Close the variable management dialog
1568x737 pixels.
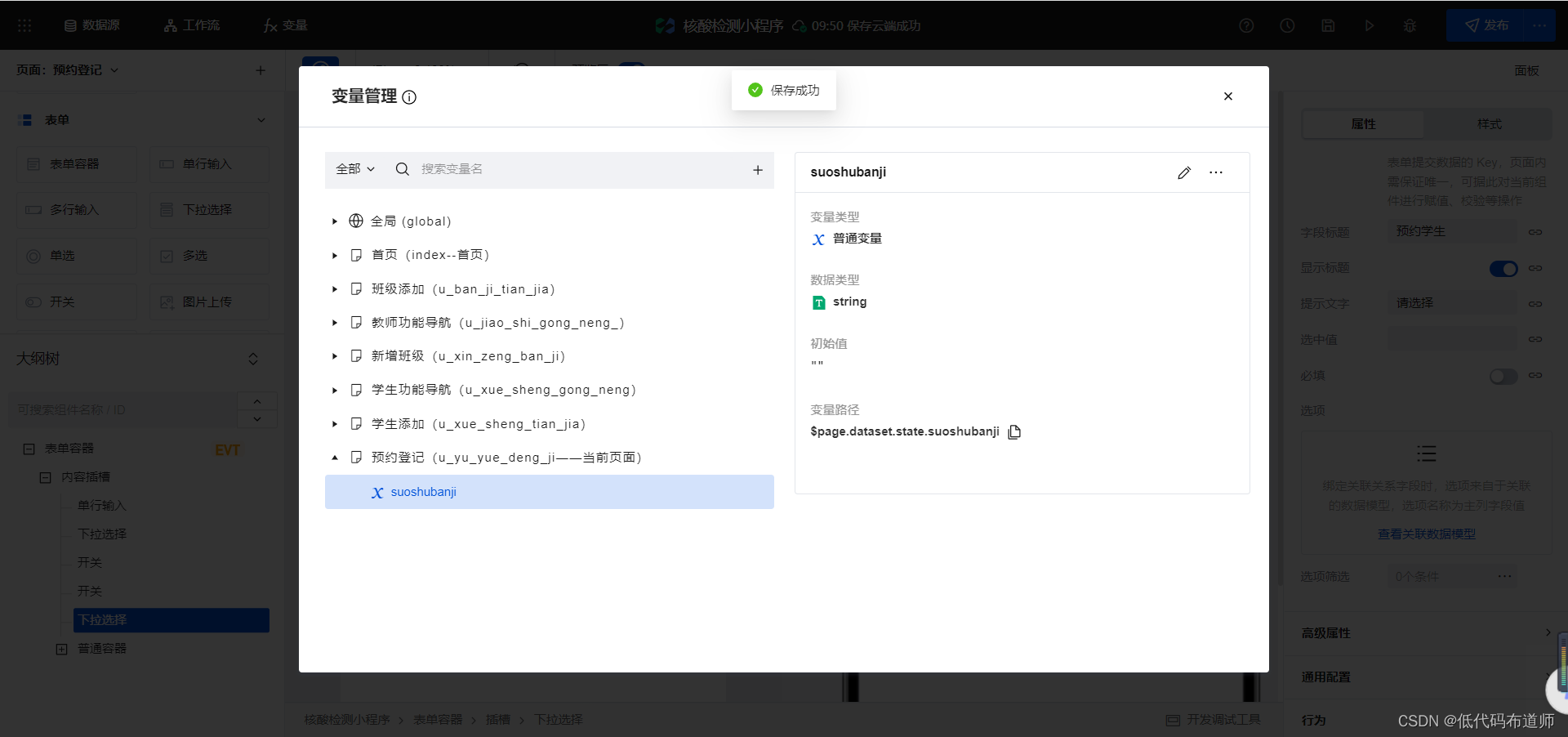click(x=1228, y=96)
